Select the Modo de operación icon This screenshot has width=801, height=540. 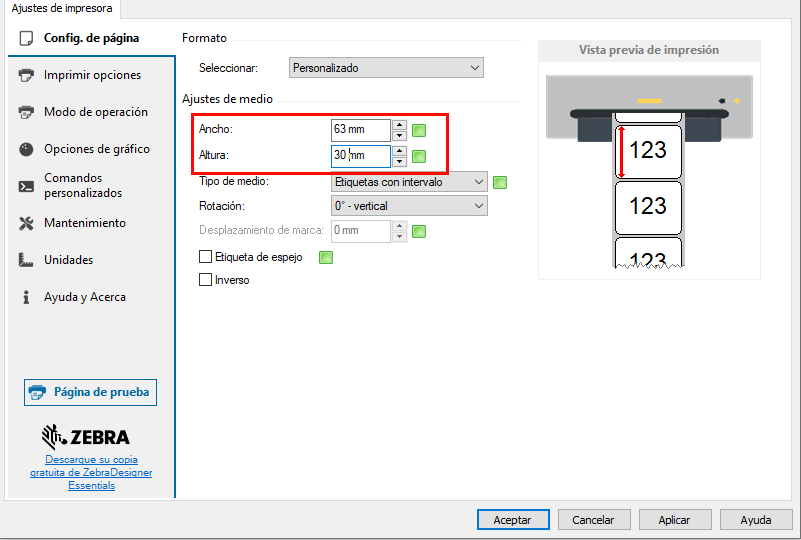point(26,112)
